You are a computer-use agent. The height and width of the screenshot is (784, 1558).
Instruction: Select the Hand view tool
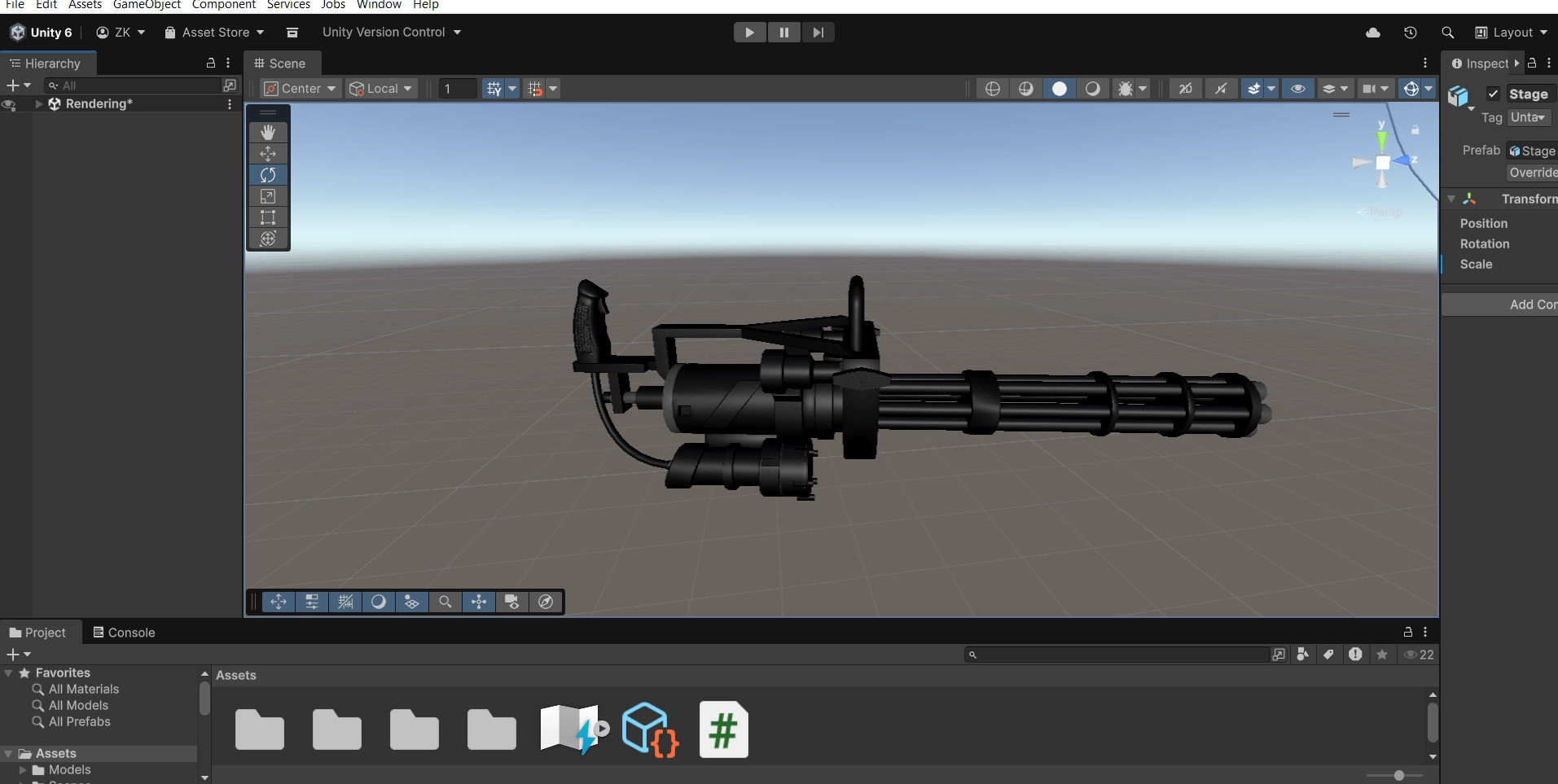pyautogui.click(x=268, y=132)
